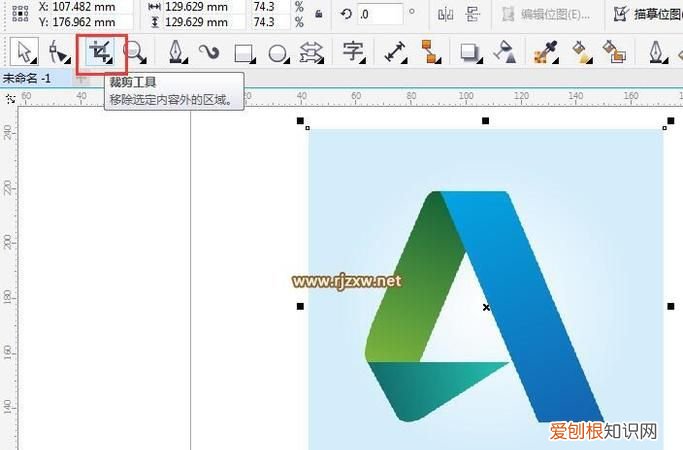This screenshot has width=683, height=450.
Task: Activate the Crop tool
Action: (99, 52)
